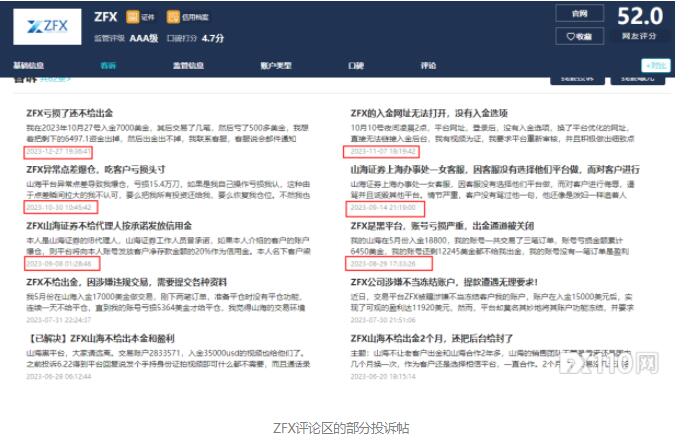The width and height of the screenshot is (689, 446).
Task: Click timestamp 2023-07-30 21:51:06
Action: click(383, 320)
